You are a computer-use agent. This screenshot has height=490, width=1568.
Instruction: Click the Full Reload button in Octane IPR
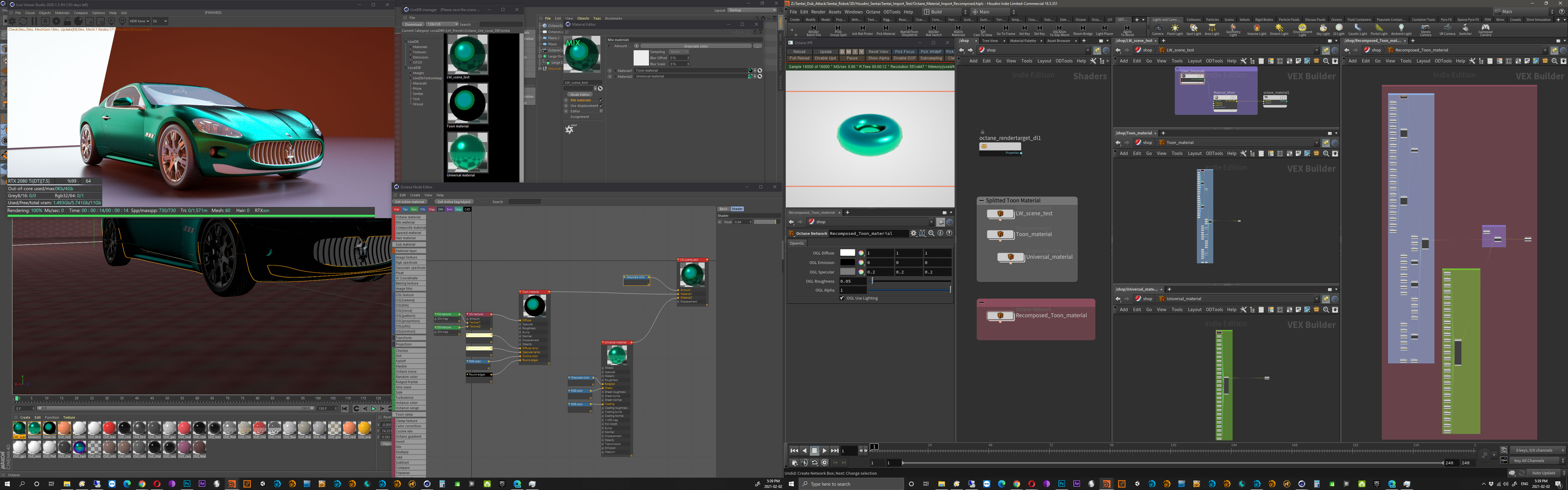[x=799, y=58]
